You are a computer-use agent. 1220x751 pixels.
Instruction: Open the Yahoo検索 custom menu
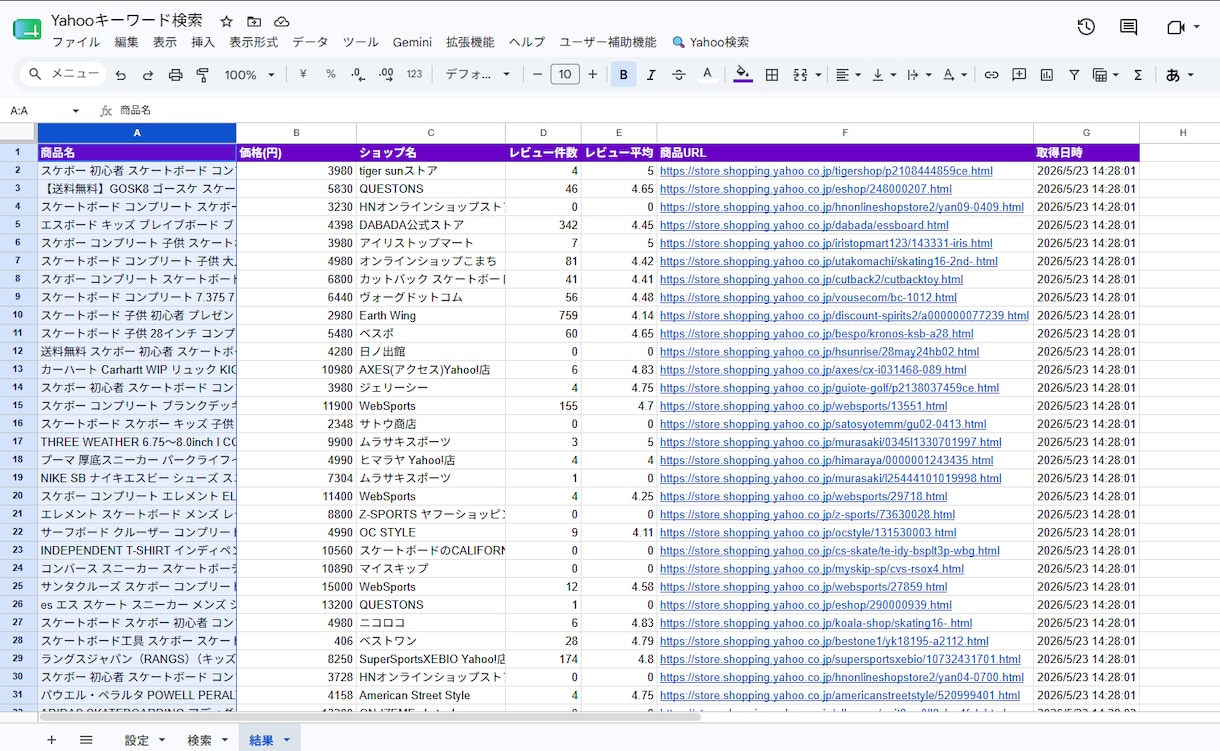click(x=710, y=42)
